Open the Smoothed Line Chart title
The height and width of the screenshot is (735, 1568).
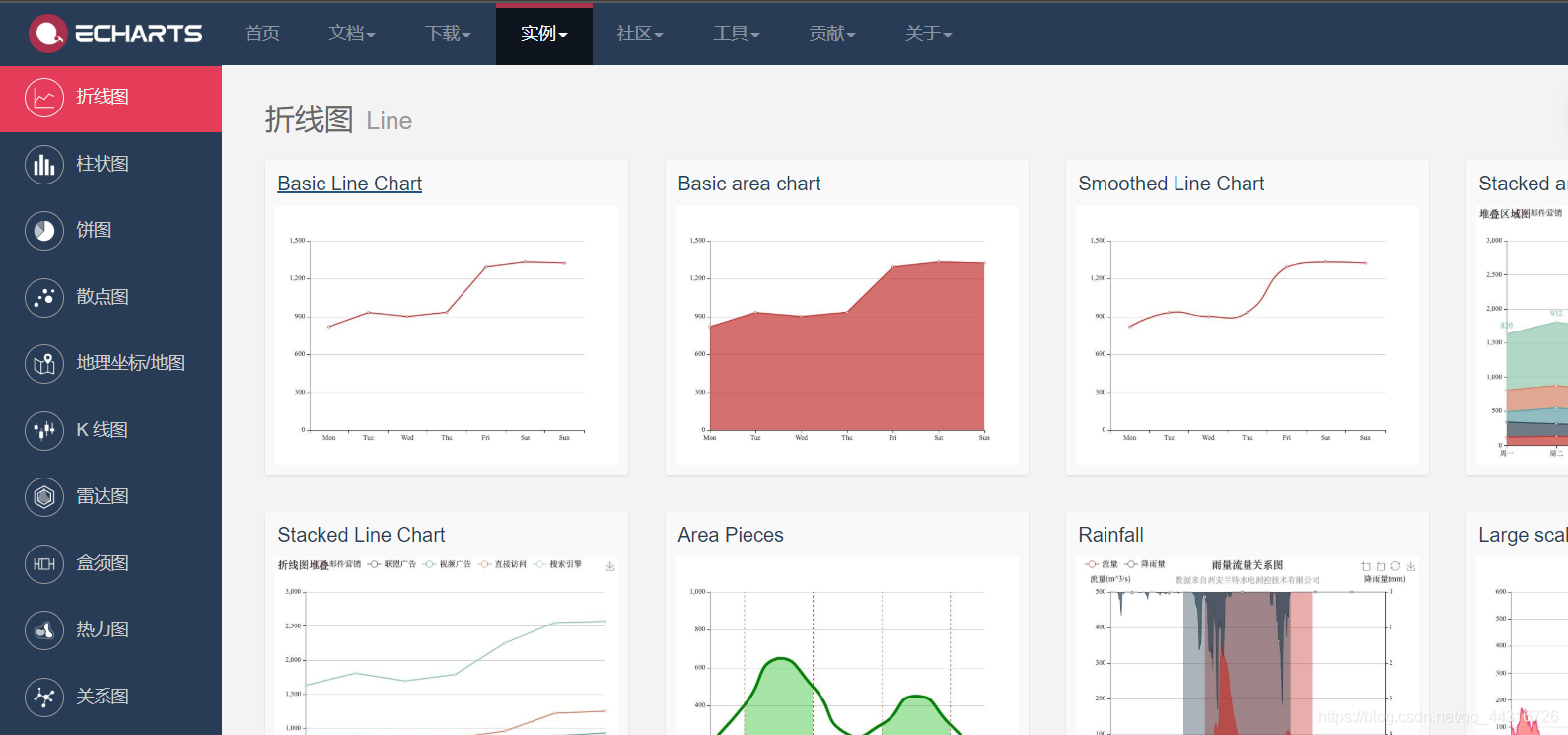[x=1172, y=184]
